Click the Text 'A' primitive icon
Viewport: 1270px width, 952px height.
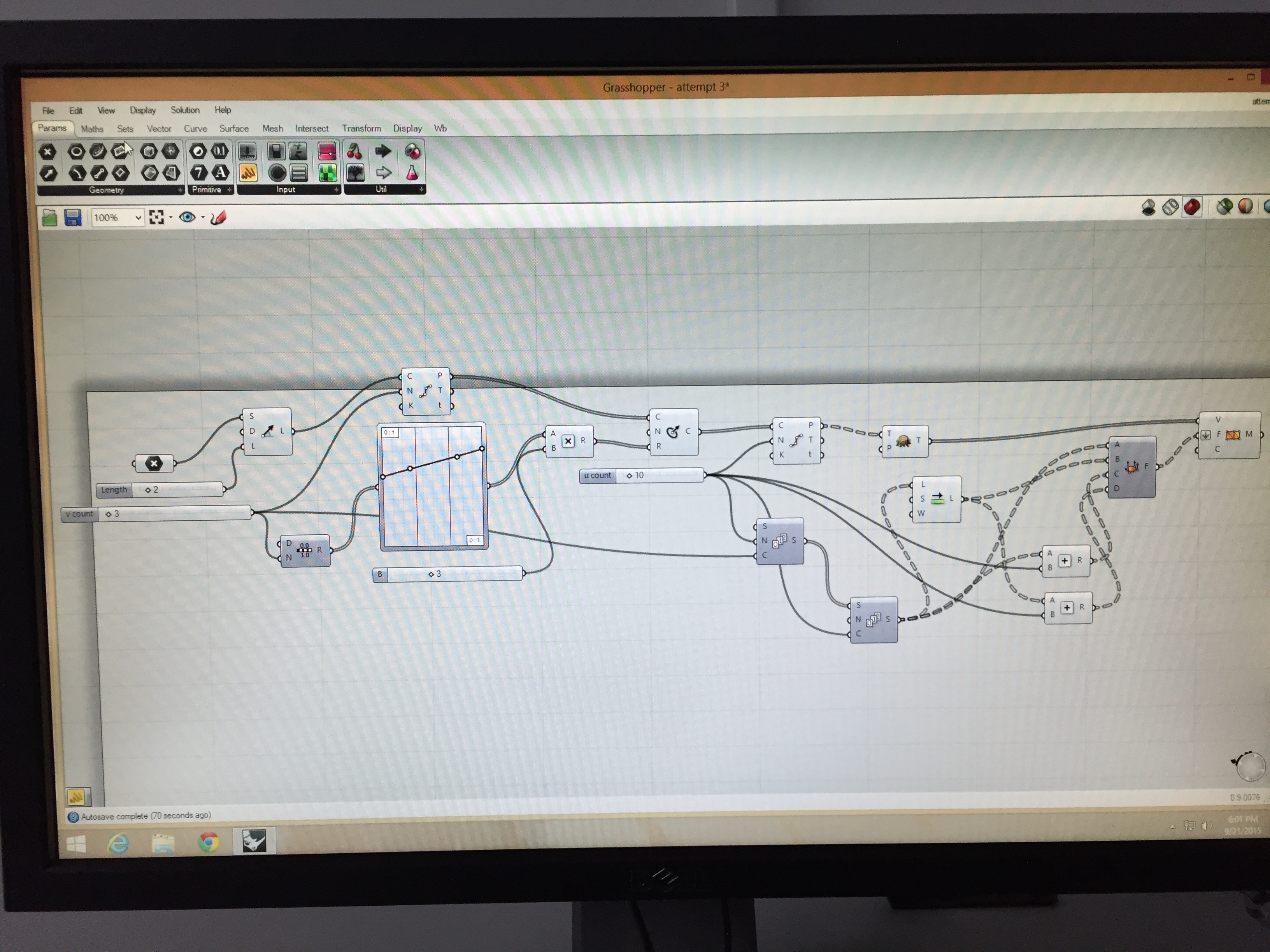pos(220,172)
